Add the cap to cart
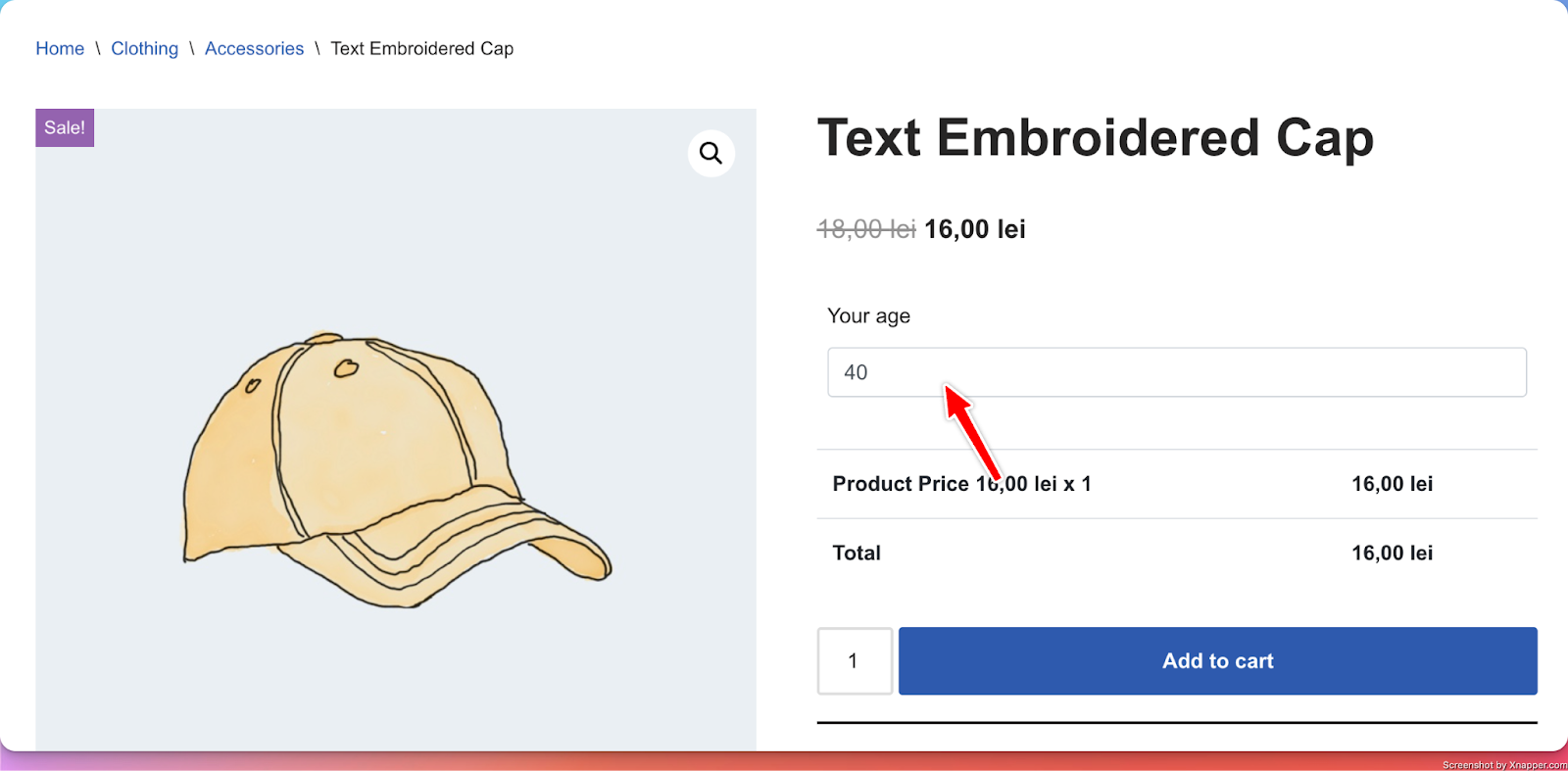The width and height of the screenshot is (1568, 771). [x=1218, y=661]
